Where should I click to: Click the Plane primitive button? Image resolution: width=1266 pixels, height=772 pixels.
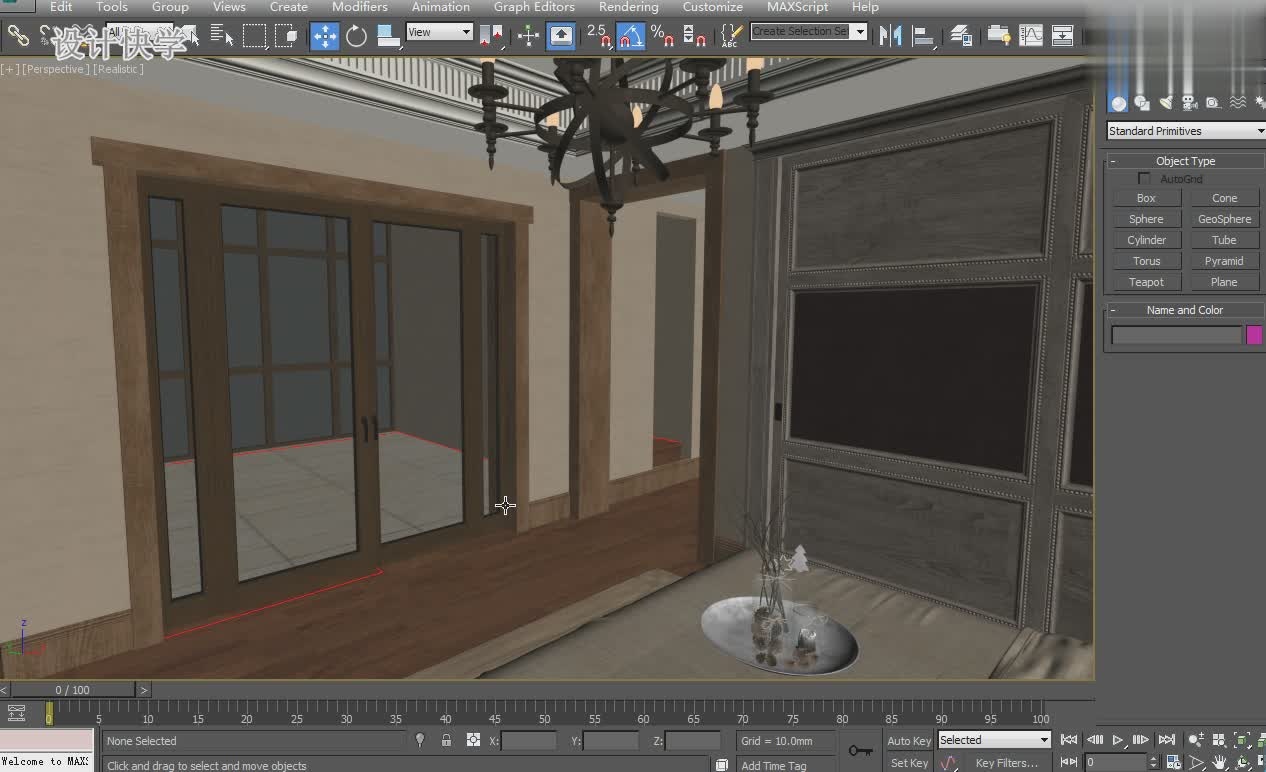[x=1224, y=282]
